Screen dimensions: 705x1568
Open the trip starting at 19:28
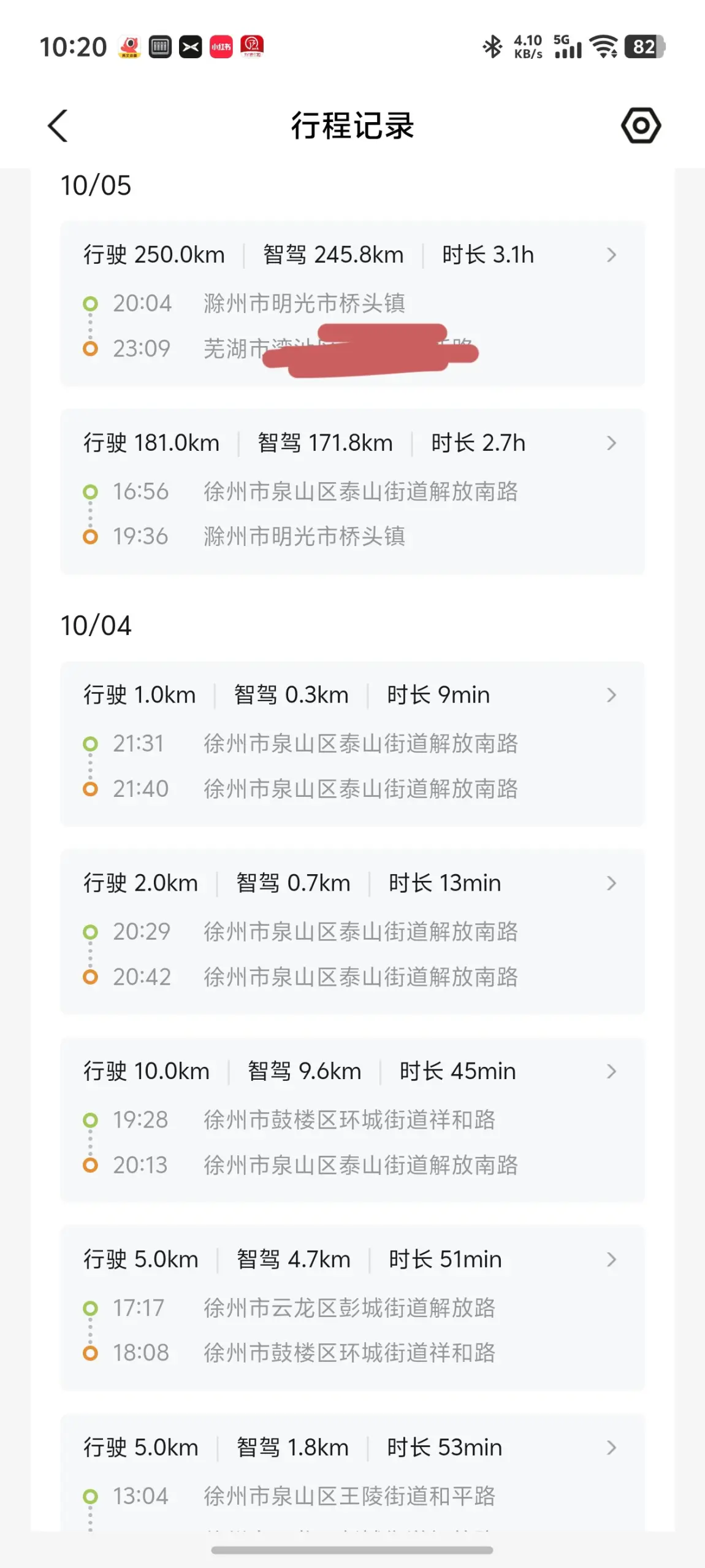coord(352,1120)
